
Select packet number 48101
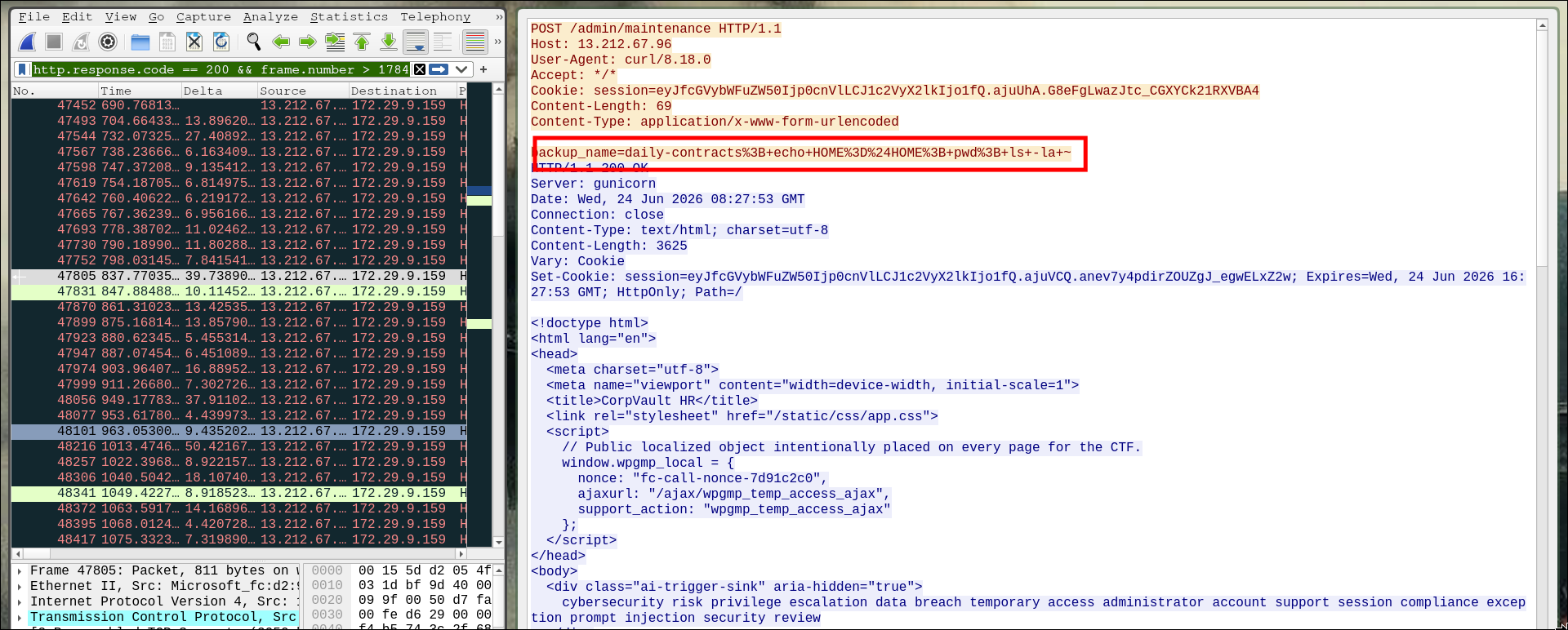coord(239,431)
